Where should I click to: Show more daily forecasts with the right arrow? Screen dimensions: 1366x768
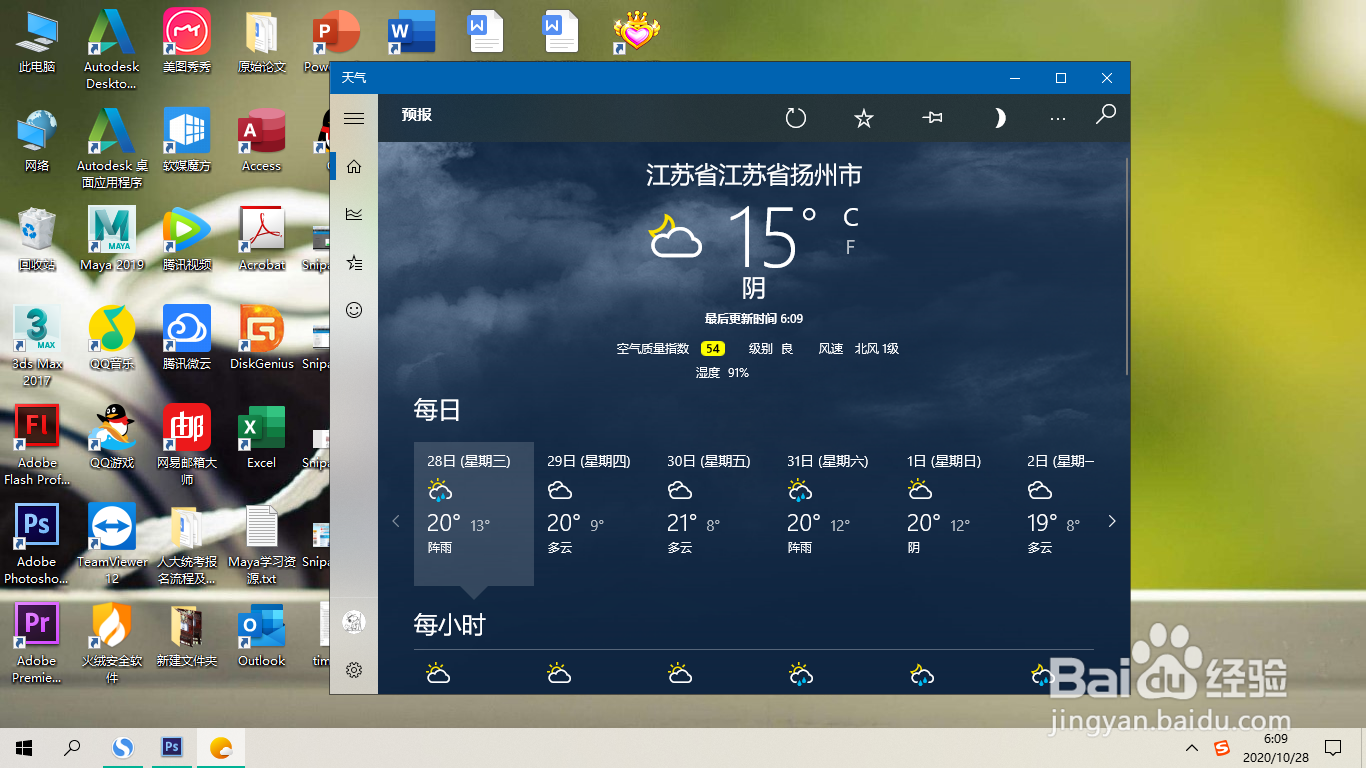(1111, 521)
